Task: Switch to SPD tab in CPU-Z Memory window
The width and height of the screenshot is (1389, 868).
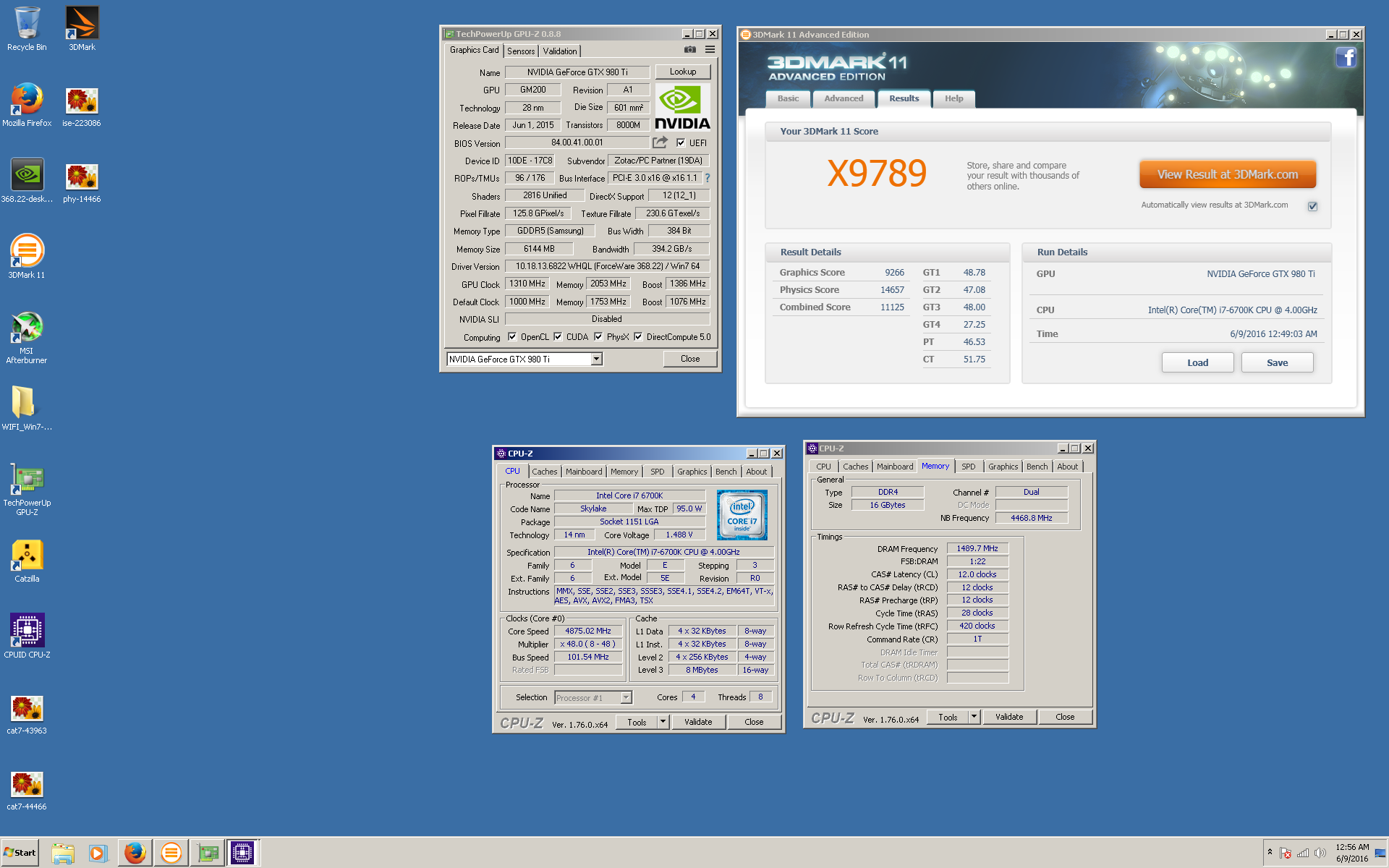Action: [x=968, y=467]
